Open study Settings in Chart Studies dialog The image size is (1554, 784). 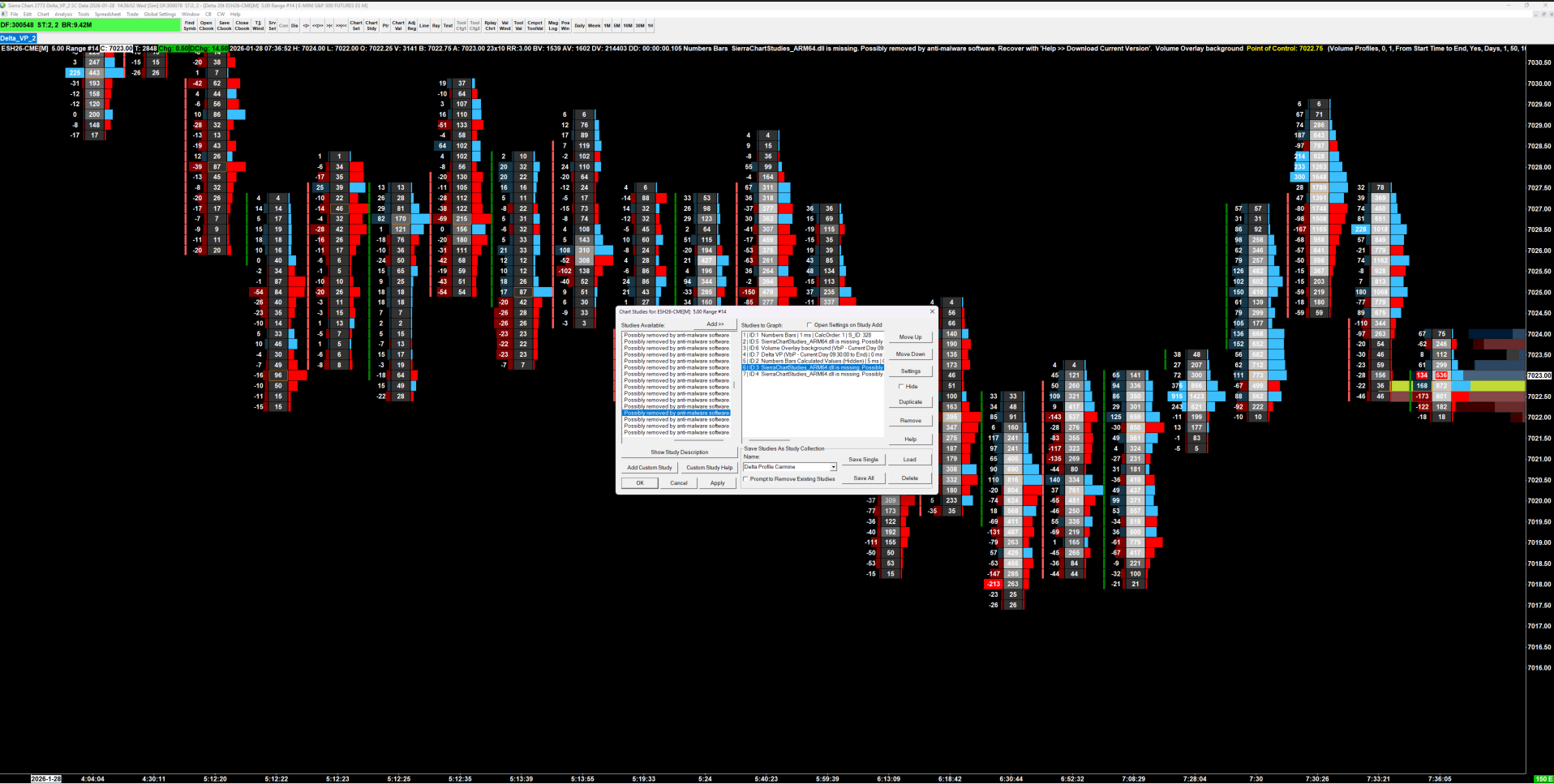910,371
